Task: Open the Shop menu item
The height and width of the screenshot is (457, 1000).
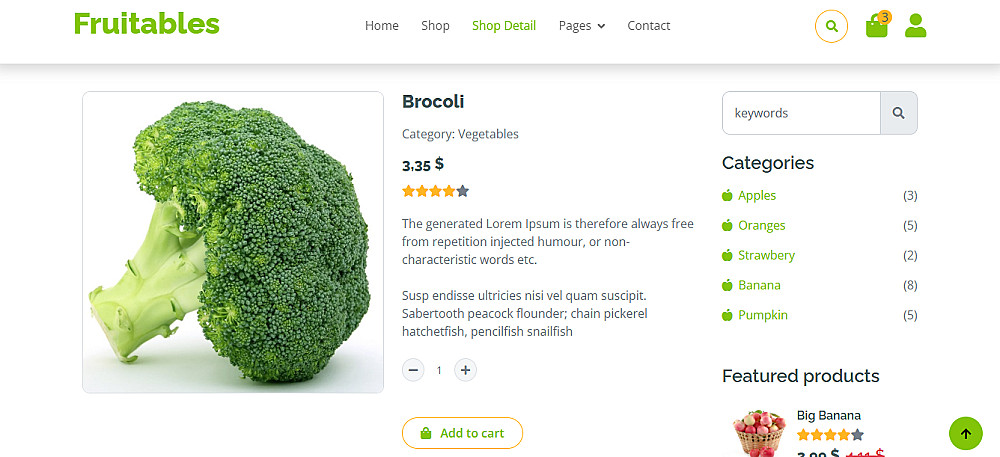Action: [435, 26]
